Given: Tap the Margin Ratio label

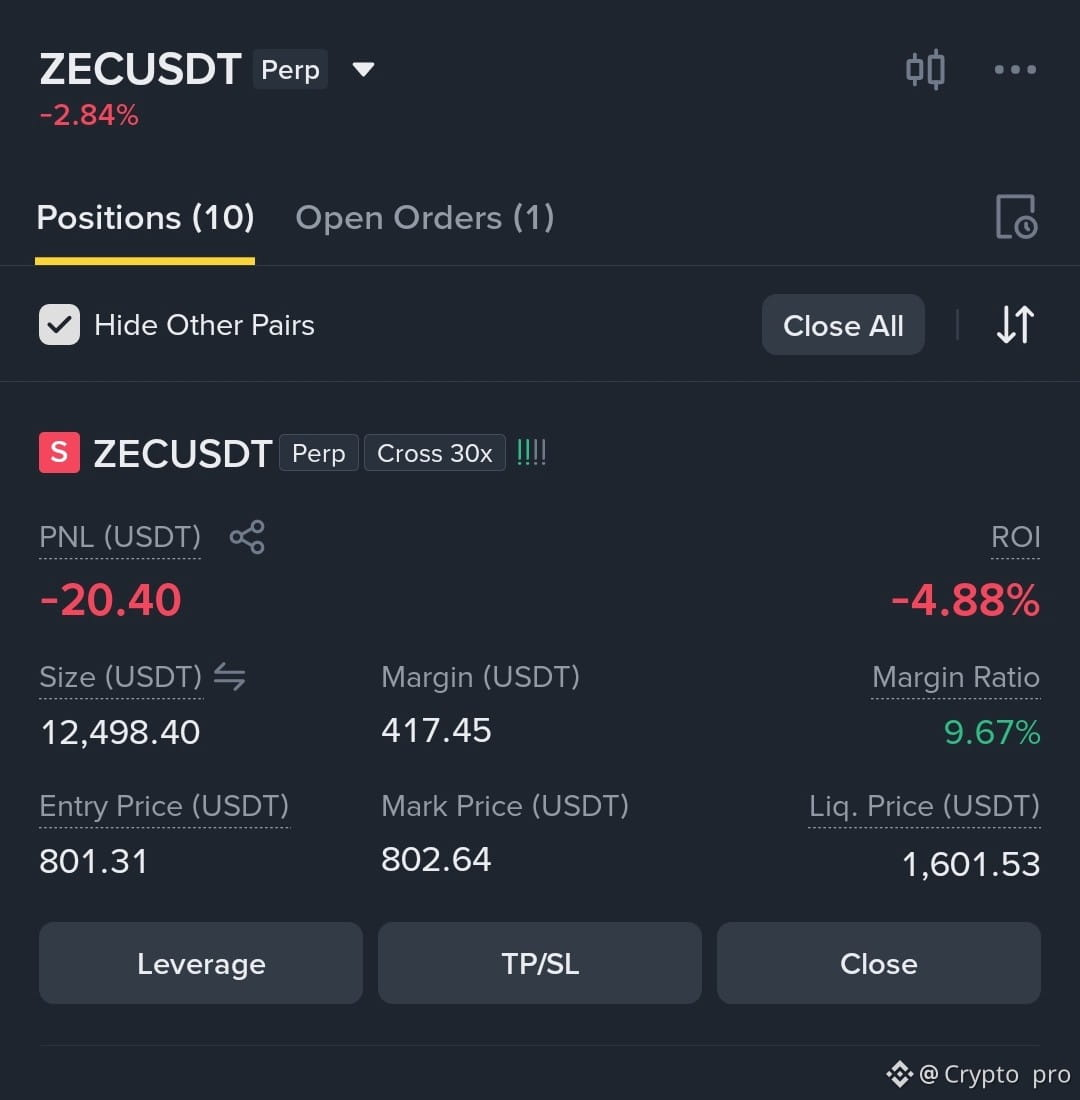Looking at the screenshot, I should (x=956, y=678).
